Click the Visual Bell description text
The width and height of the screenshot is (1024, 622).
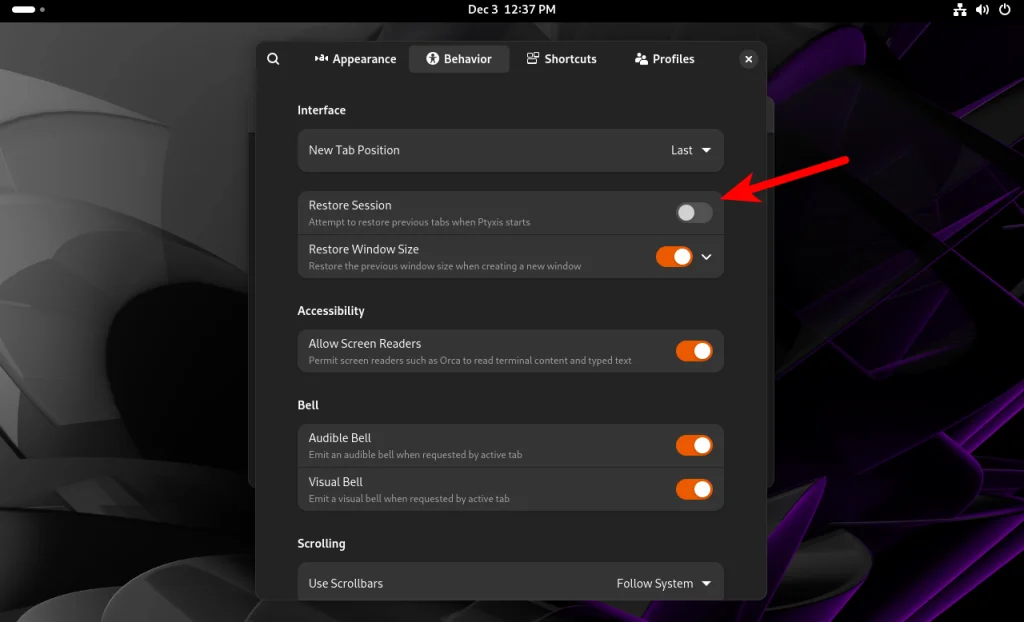[x=409, y=499]
